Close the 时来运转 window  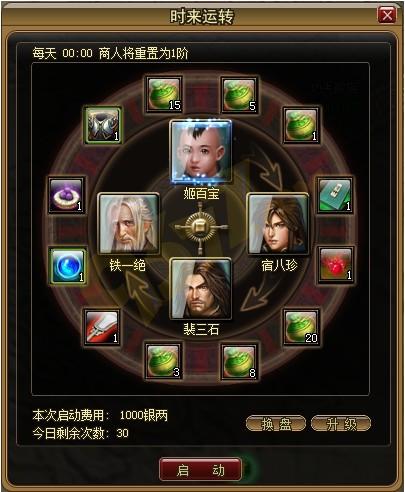pos(386,15)
